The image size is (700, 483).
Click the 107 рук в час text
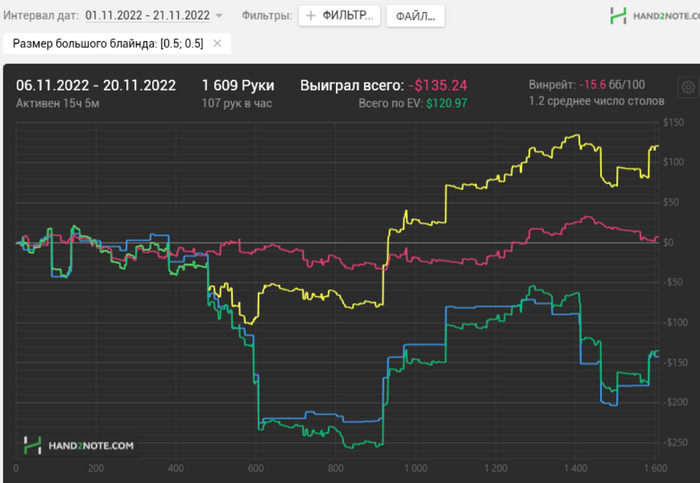click(x=237, y=104)
